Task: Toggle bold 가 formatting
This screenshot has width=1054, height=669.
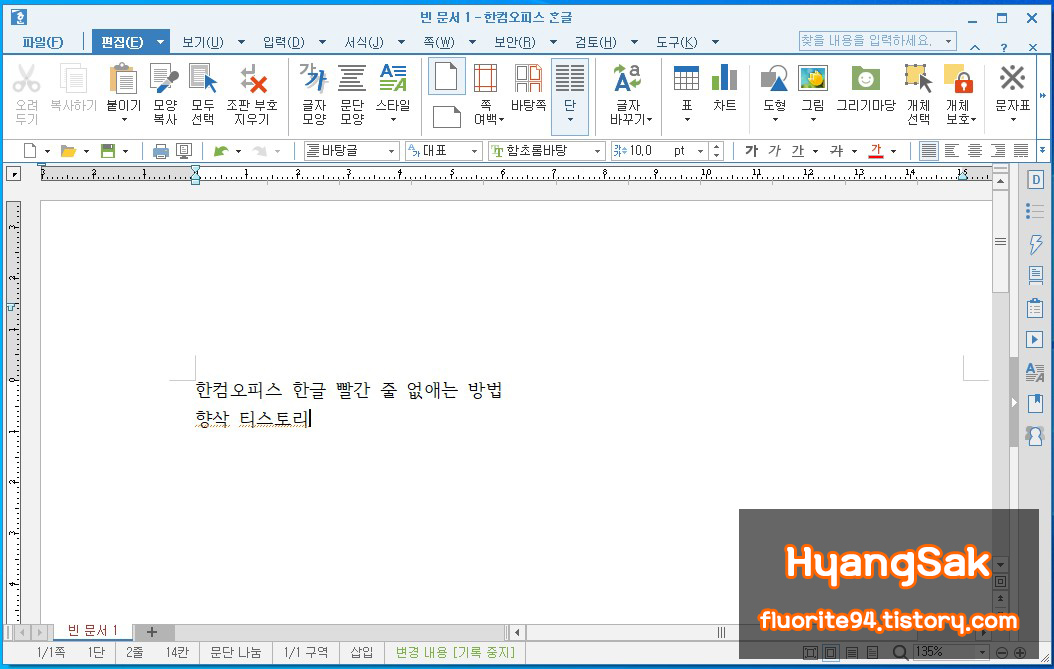Action: coord(752,151)
